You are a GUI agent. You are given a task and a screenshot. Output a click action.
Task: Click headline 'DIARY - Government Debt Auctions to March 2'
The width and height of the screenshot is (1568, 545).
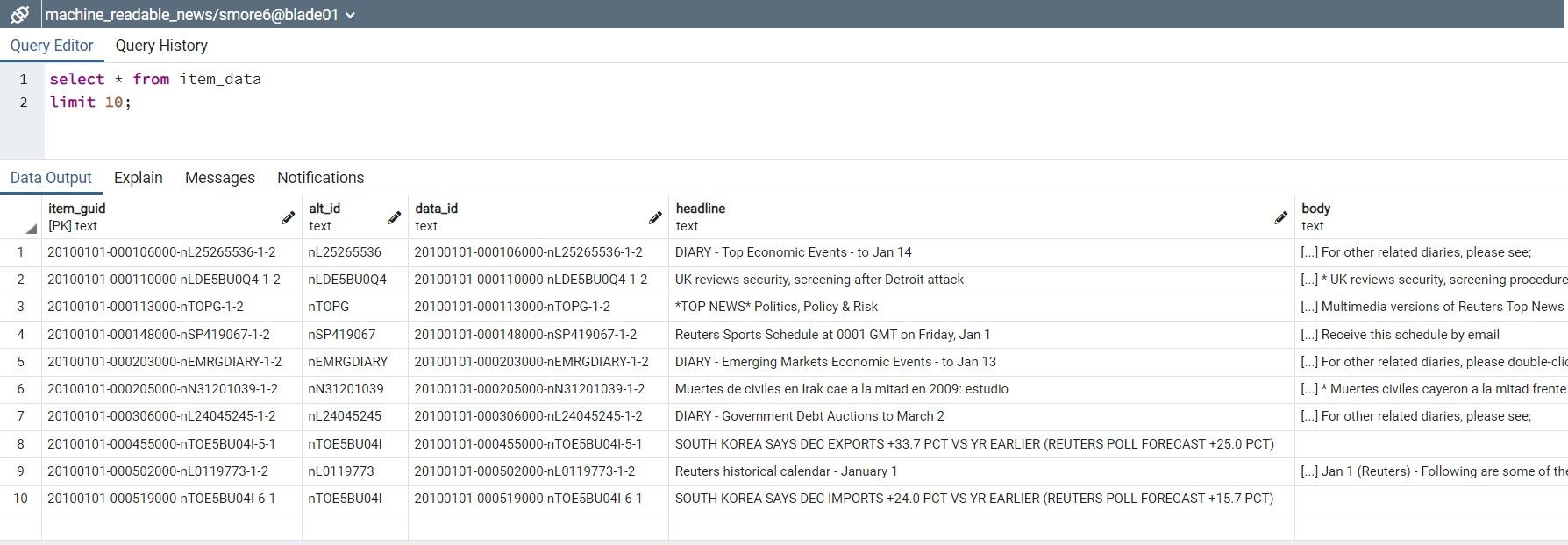[x=981, y=416]
